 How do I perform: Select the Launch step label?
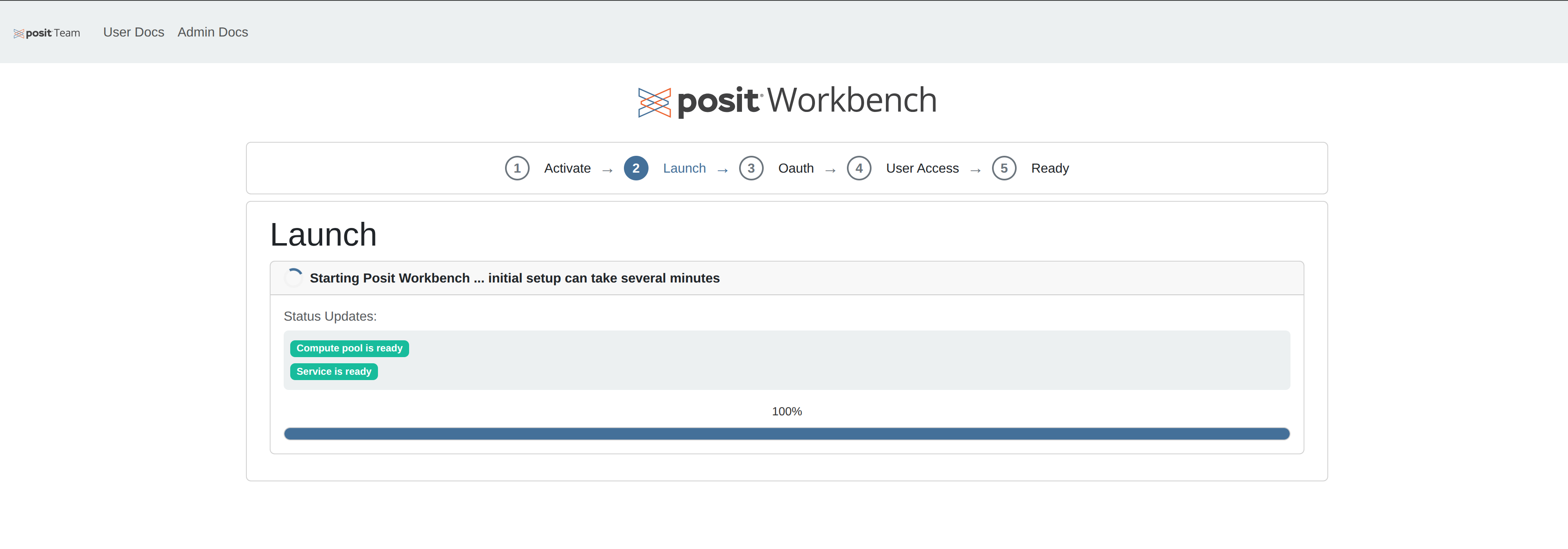[684, 168]
